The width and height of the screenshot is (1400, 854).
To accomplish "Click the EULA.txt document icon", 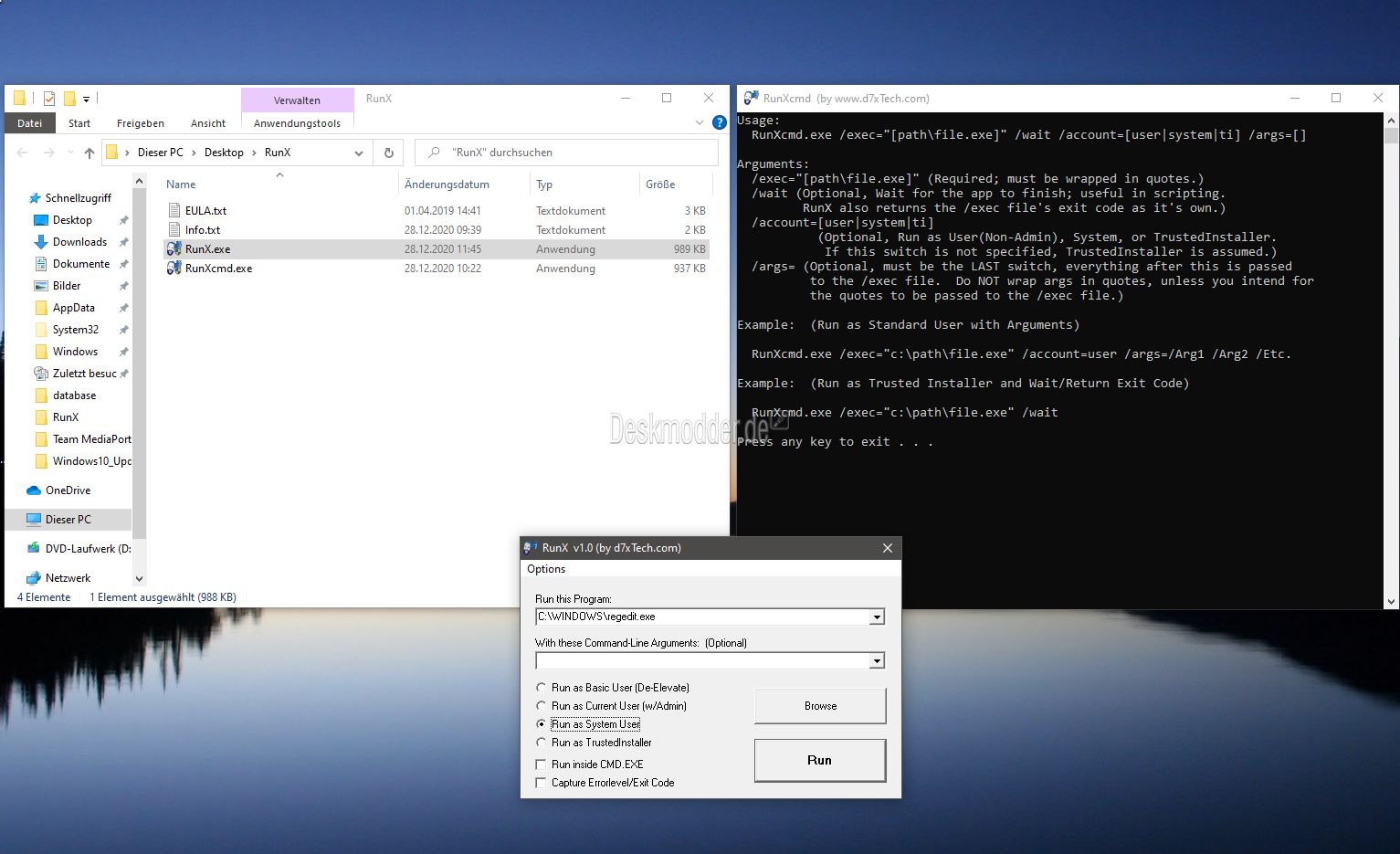I will pos(174,210).
